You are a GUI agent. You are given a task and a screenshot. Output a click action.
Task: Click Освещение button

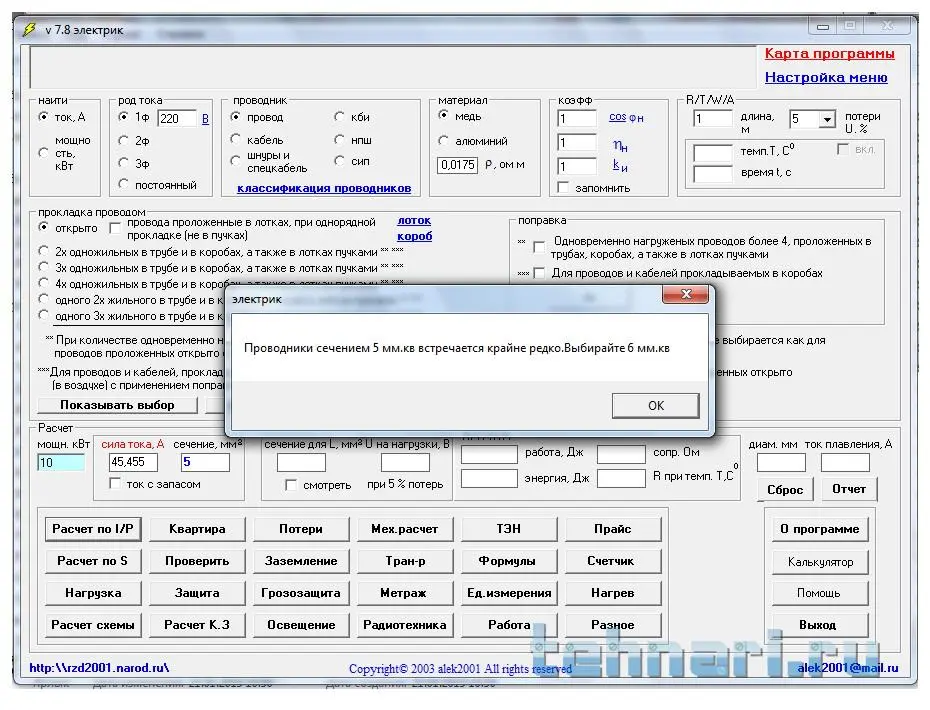coord(301,625)
